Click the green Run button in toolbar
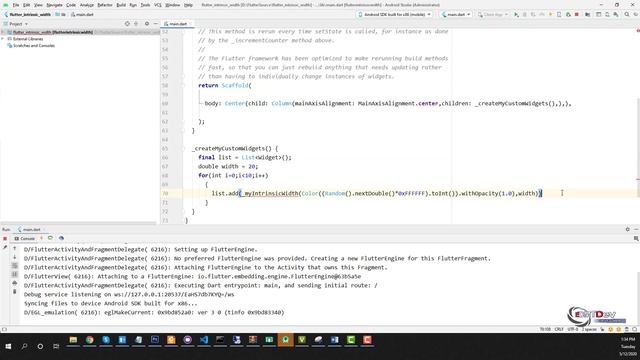The width and height of the screenshot is (640, 360). [516, 14]
